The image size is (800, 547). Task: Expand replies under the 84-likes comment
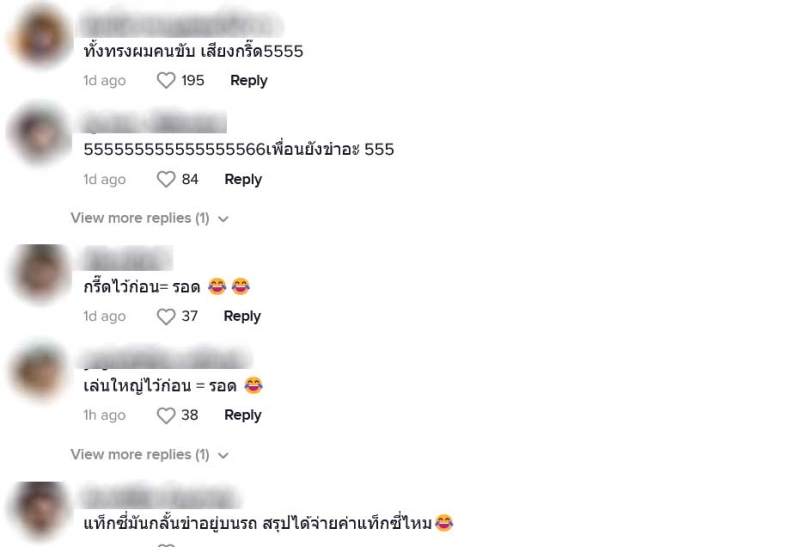[x=140, y=218]
